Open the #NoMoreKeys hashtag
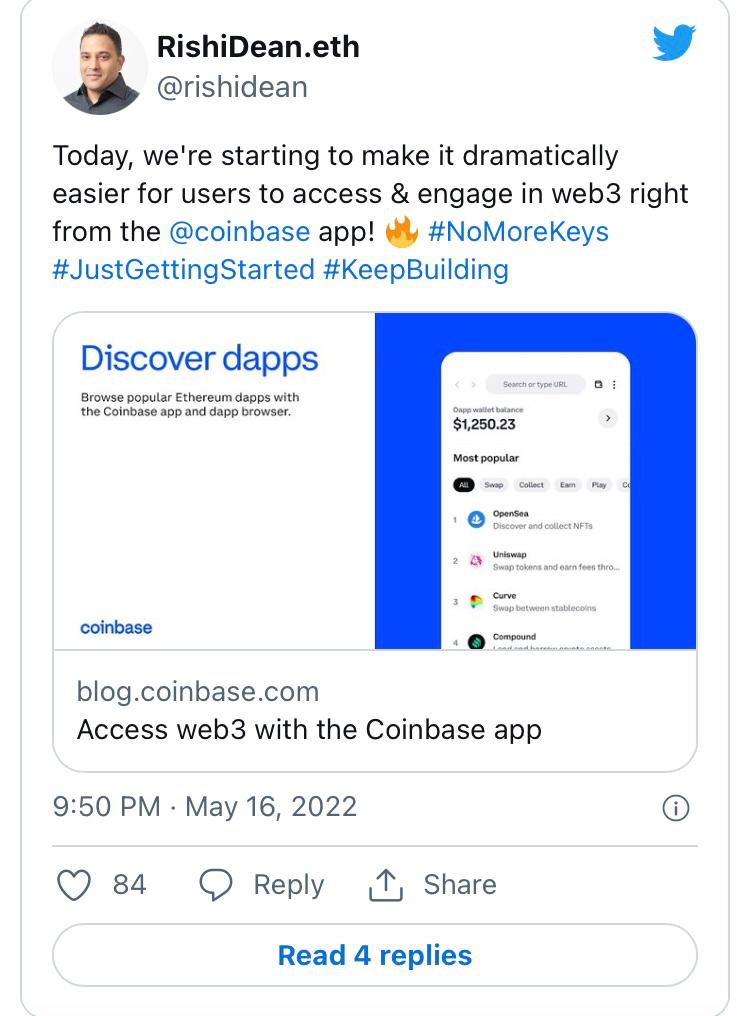Screen dimensions: 750x1016 (518, 232)
